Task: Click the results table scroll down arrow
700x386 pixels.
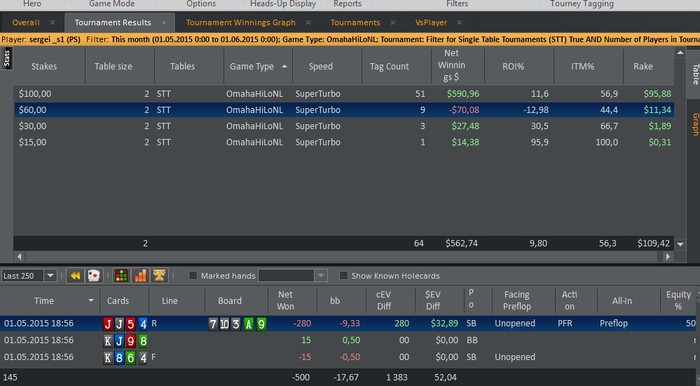Action: pyautogui.click(x=680, y=244)
